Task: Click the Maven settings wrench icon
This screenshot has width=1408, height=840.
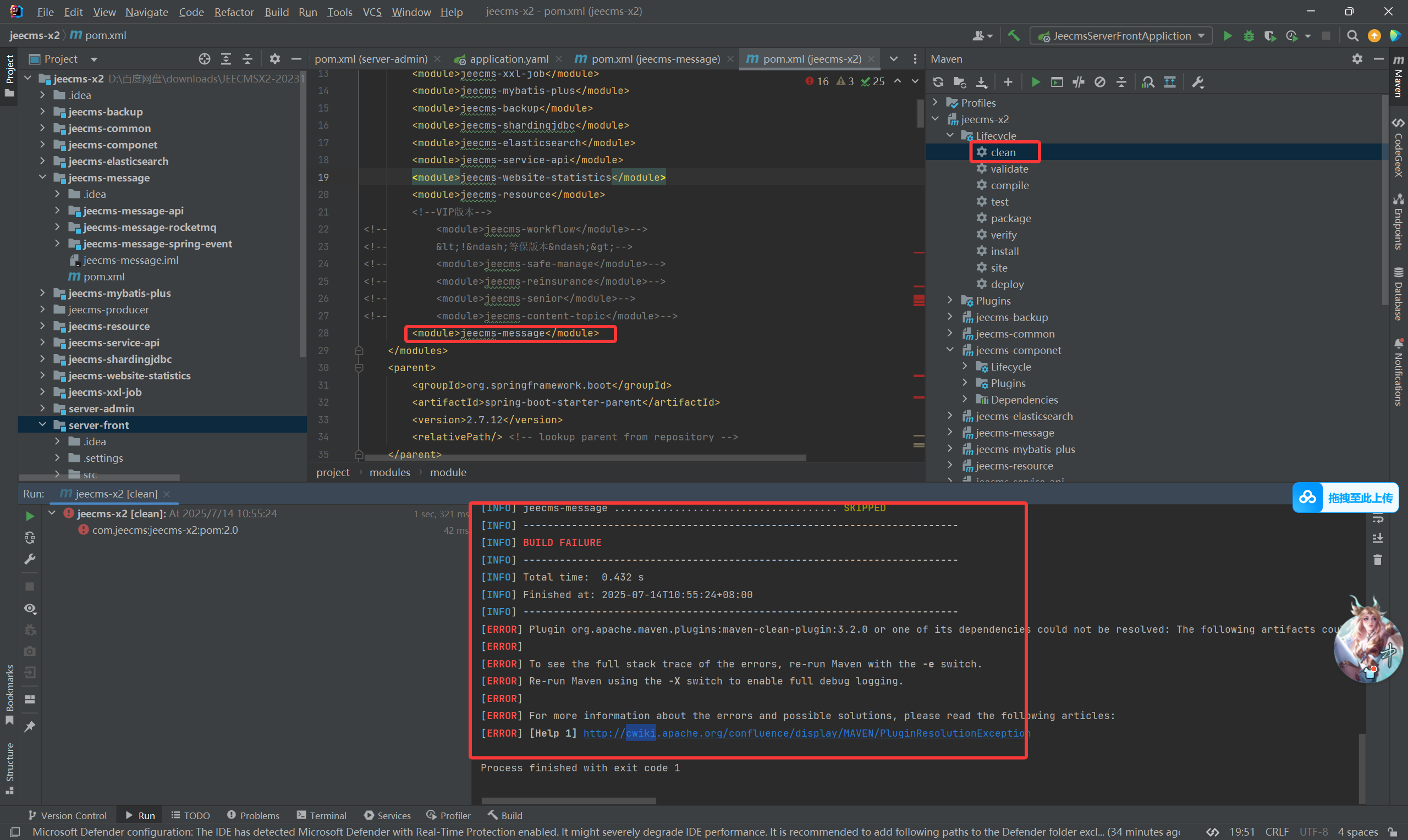Action: [x=1197, y=82]
